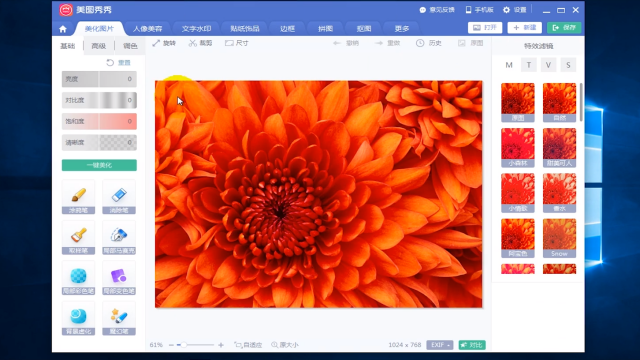The height and width of the screenshot is (360, 640).
Task: Click the filter panel scrollbar
Action: click(x=581, y=102)
